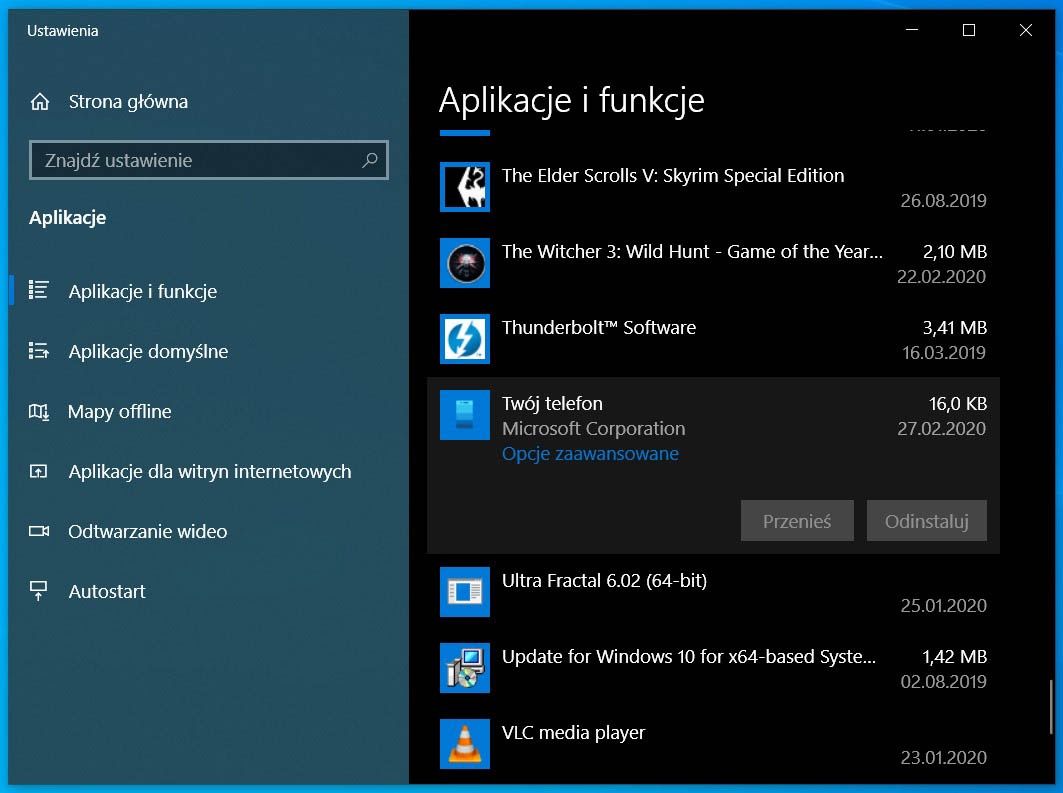Click the Twój telefon phone icon
The width and height of the screenshot is (1063, 793).
coord(465,415)
